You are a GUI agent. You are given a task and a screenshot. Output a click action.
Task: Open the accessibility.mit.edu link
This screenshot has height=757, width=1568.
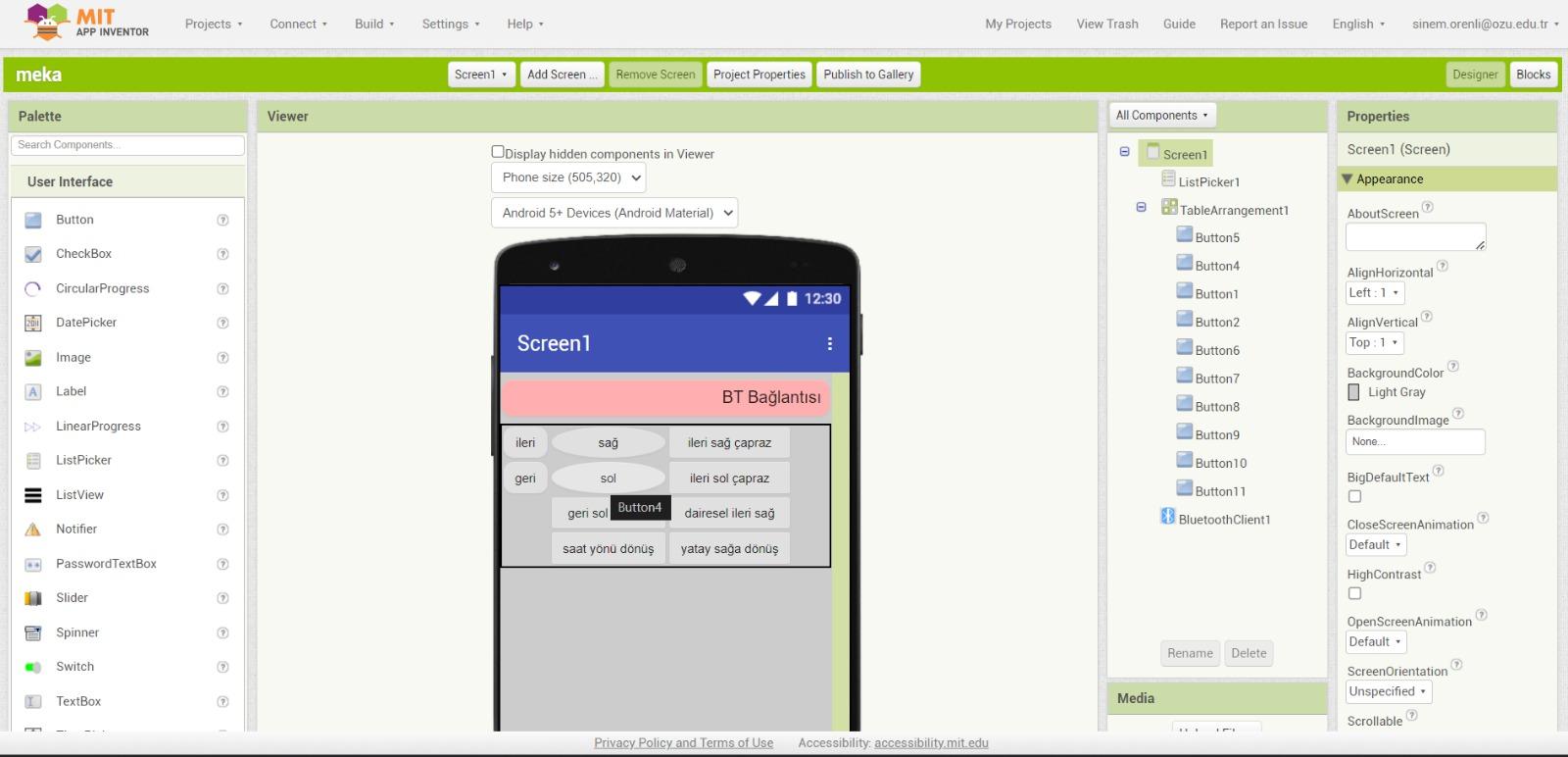[931, 742]
